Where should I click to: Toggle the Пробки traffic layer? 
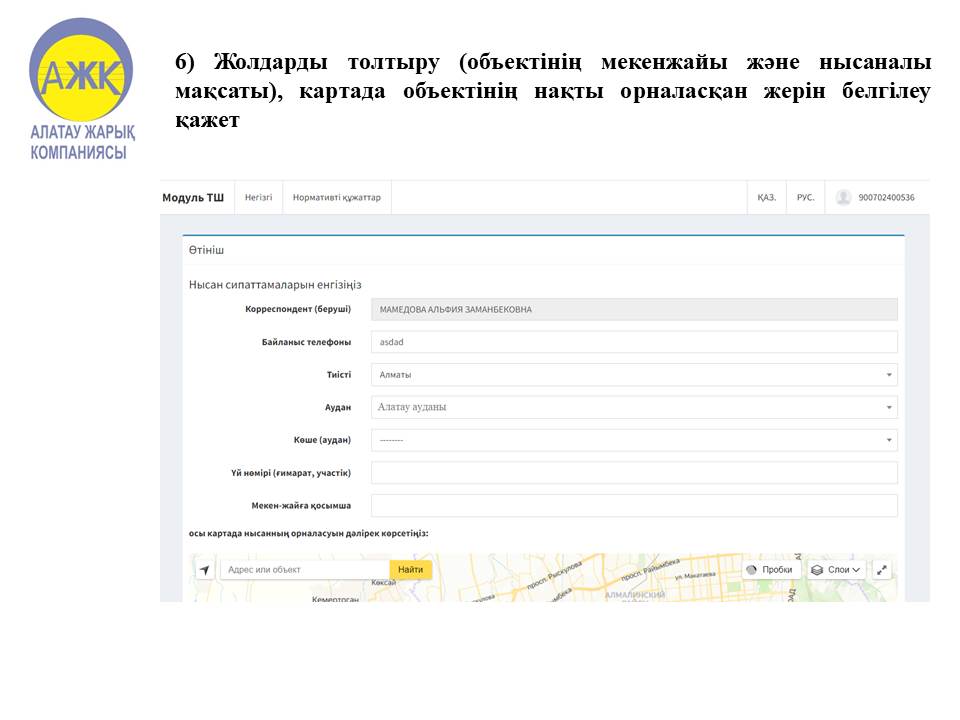pyautogui.click(x=771, y=570)
